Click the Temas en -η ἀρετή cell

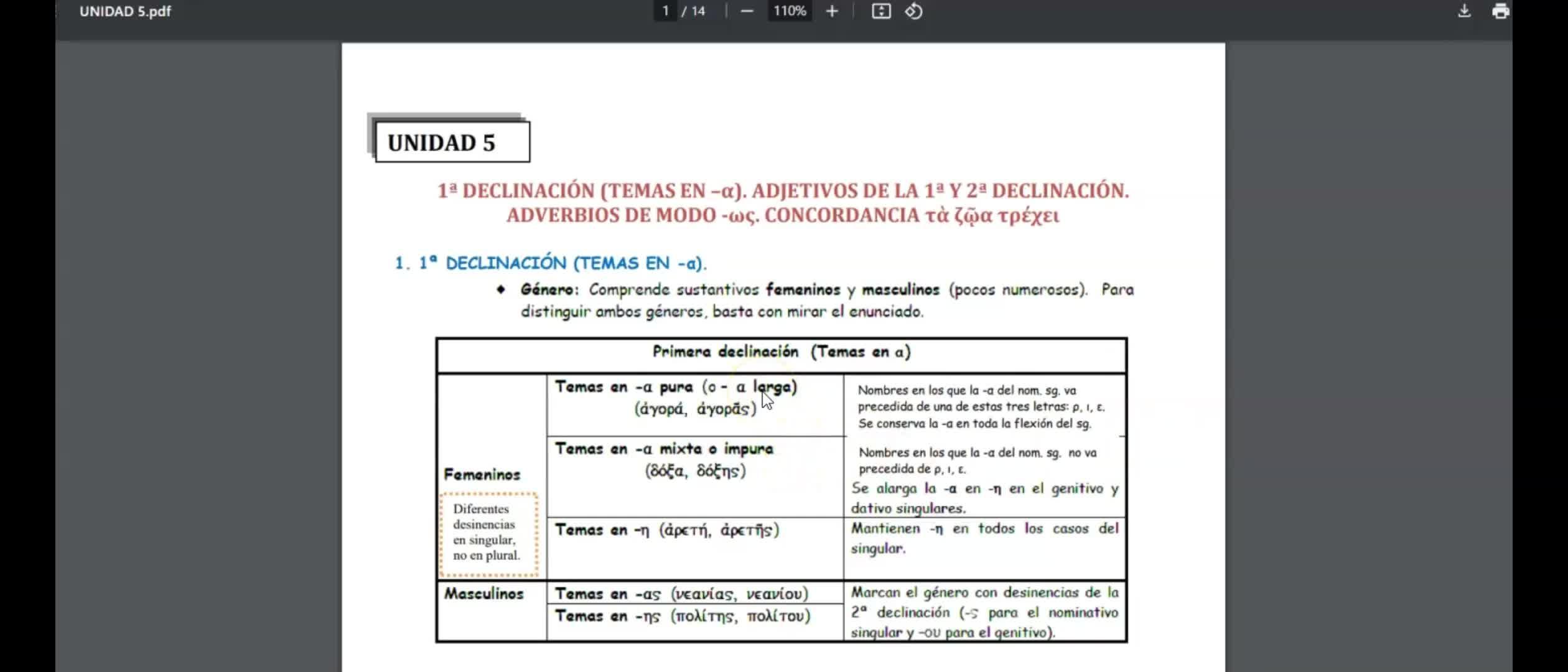[667, 531]
